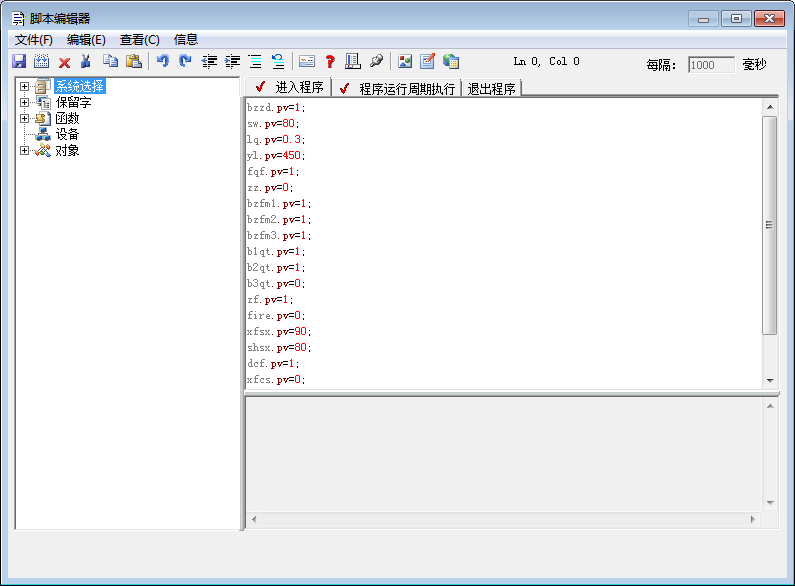Click the Redo arrow icon
Image resolution: width=795 pixels, height=586 pixels.
point(185,62)
